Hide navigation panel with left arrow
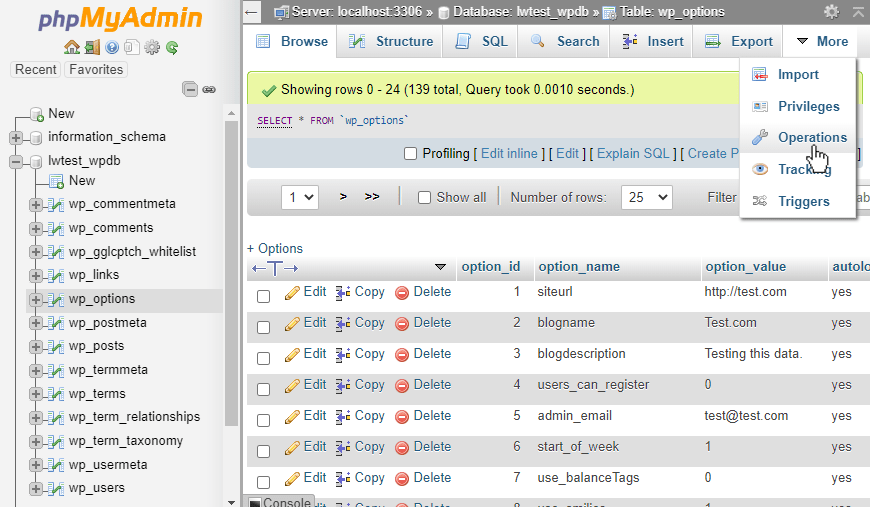This screenshot has height=507, width=870. [x=252, y=12]
